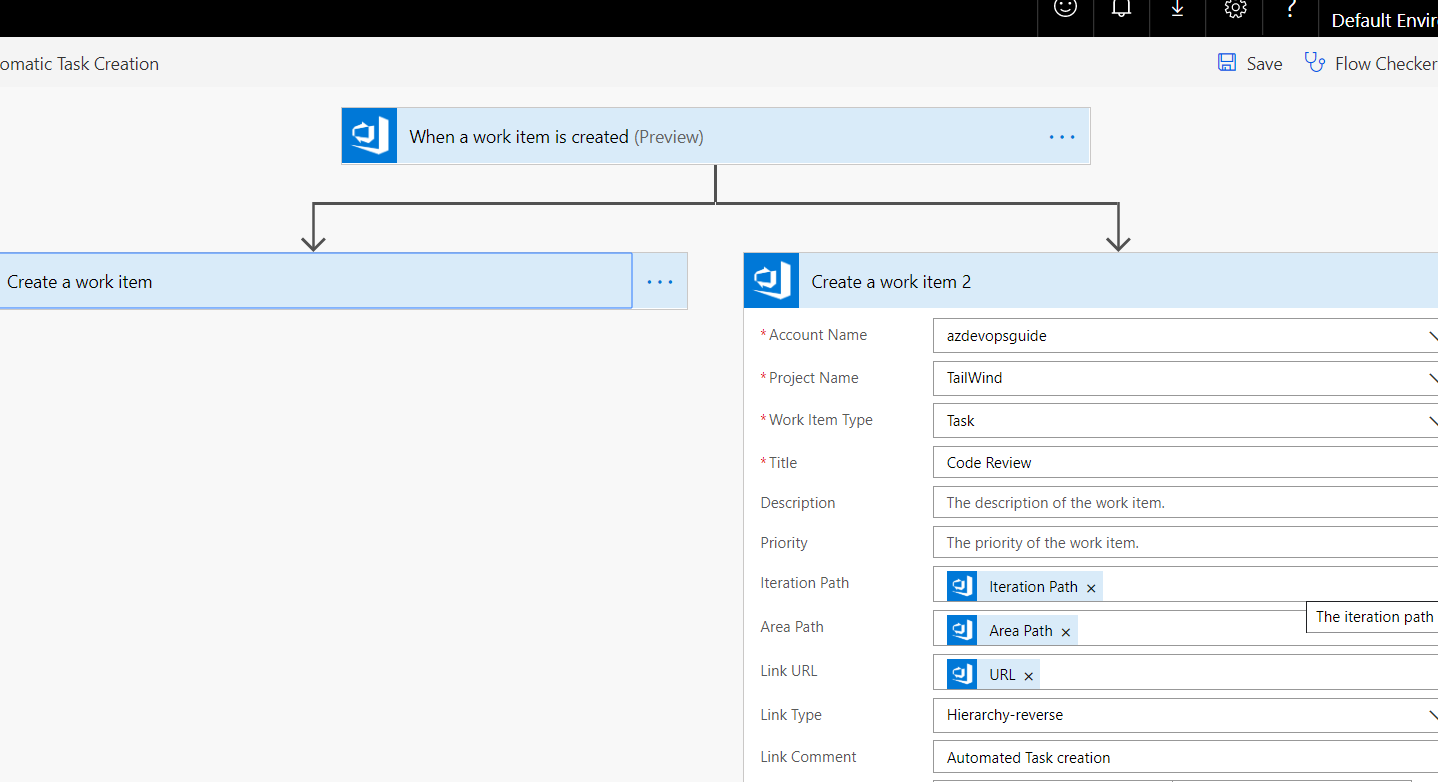
Task: Click the Link Comment label
Action: coord(808,757)
